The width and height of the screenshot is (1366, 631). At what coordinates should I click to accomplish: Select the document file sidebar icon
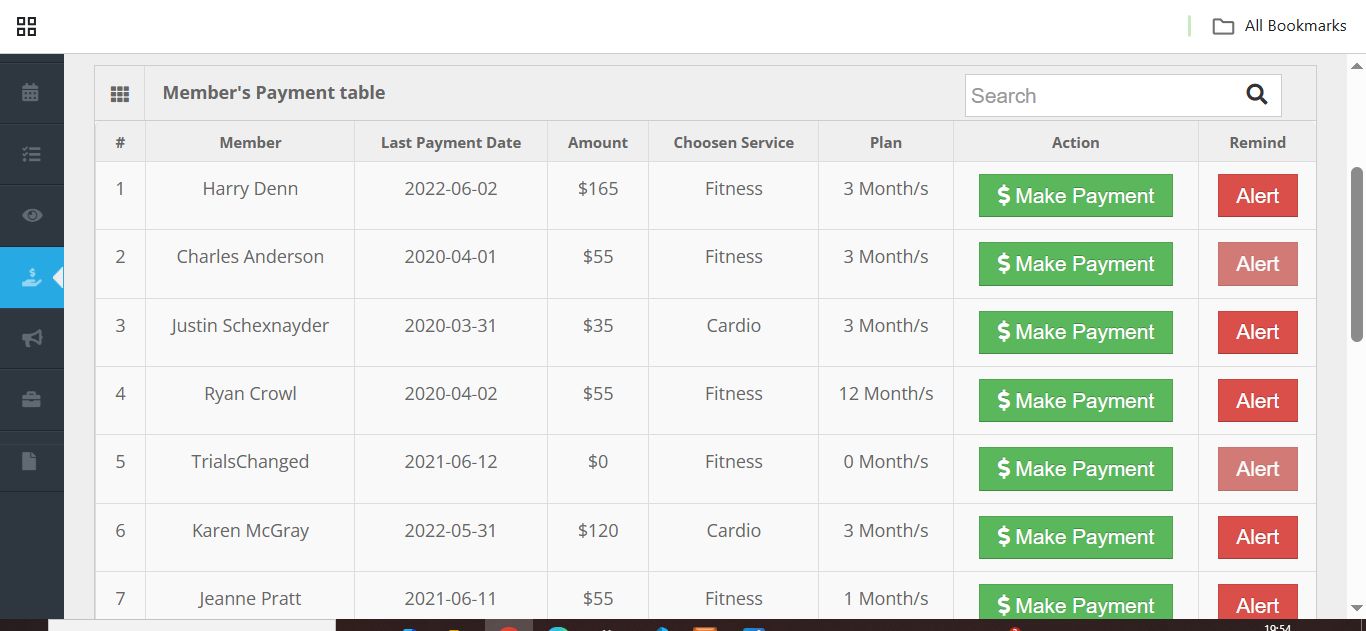31,461
